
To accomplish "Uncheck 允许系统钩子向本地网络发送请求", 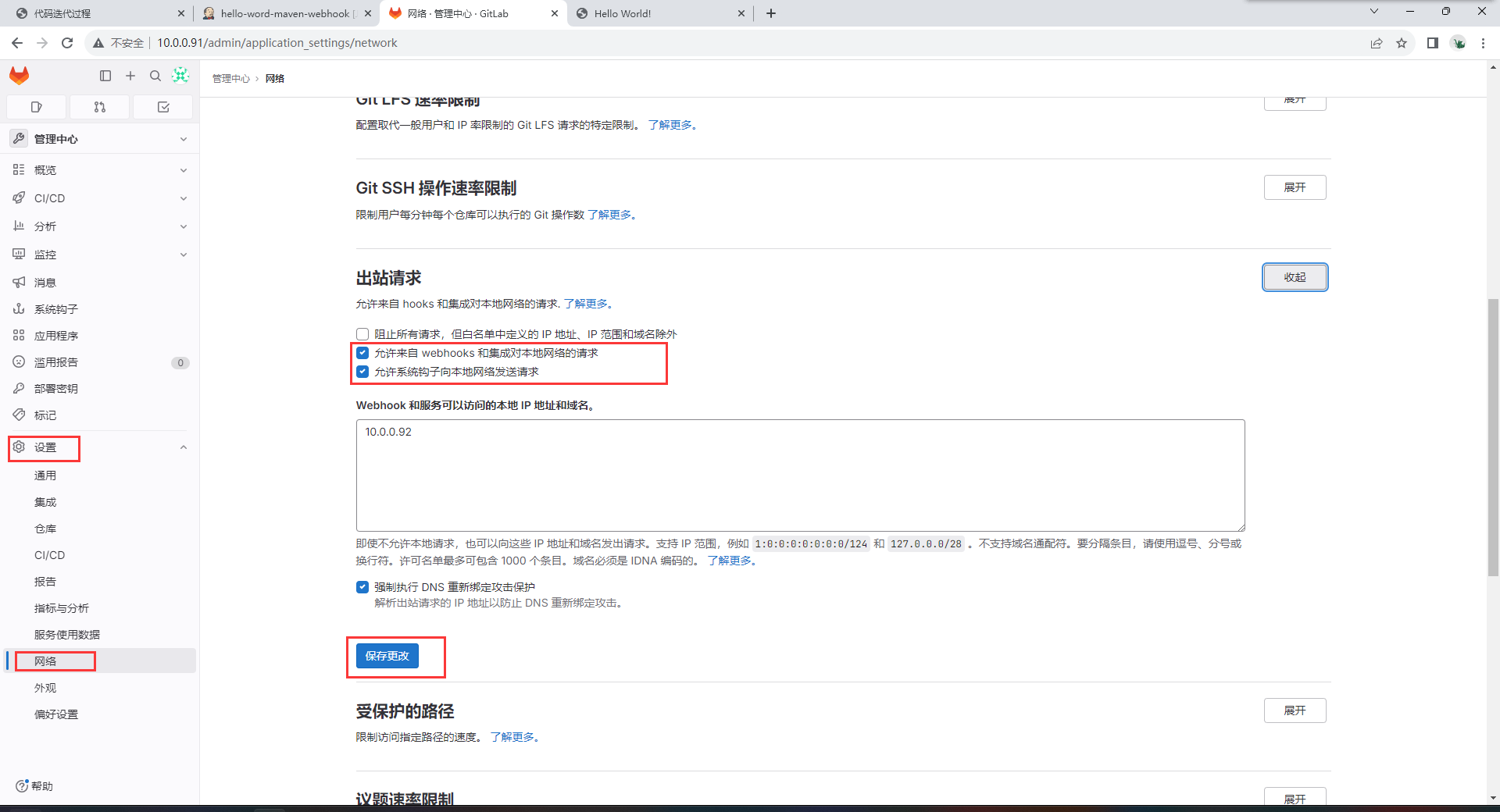I will coord(362,372).
